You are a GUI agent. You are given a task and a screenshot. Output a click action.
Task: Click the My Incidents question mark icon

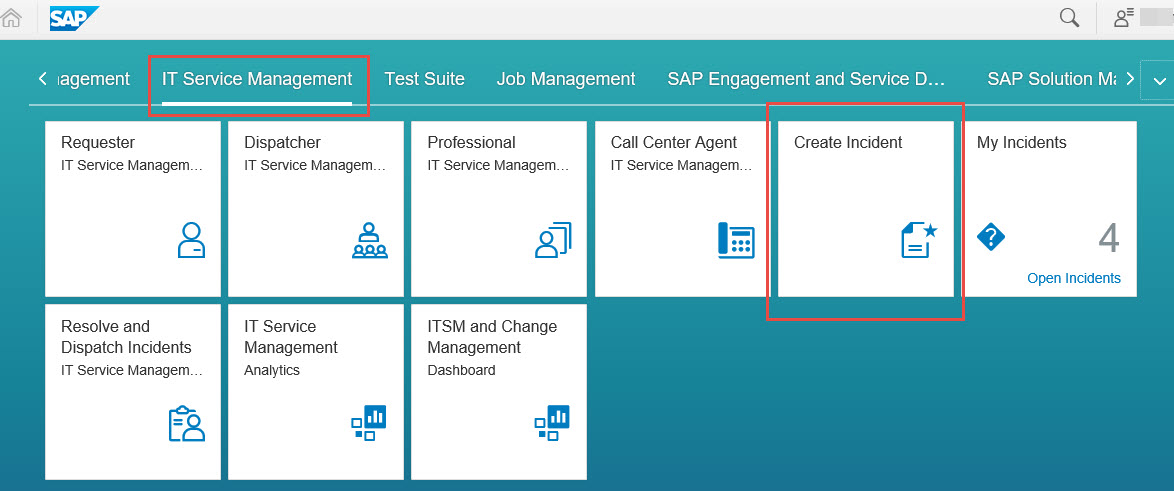coord(991,239)
